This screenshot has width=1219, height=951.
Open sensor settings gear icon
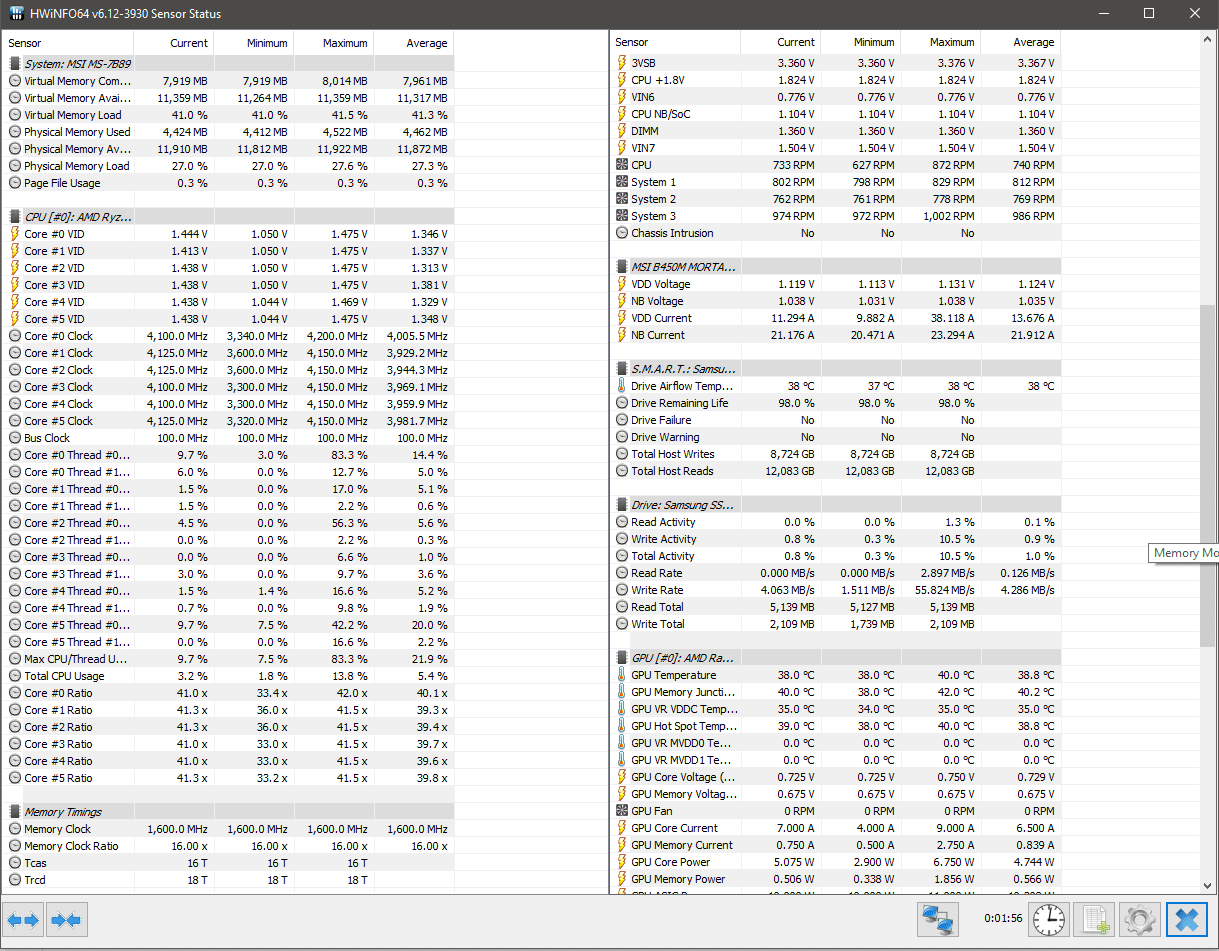pos(1140,920)
